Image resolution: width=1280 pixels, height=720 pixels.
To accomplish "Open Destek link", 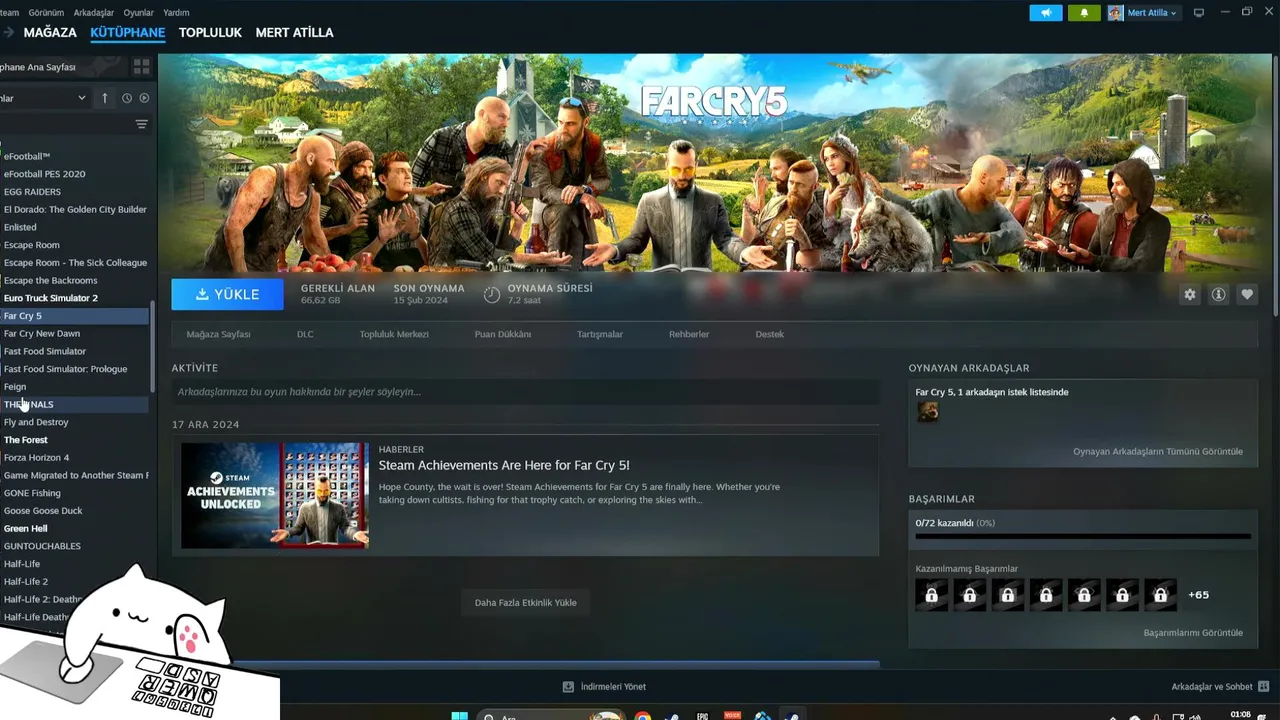I will (770, 334).
